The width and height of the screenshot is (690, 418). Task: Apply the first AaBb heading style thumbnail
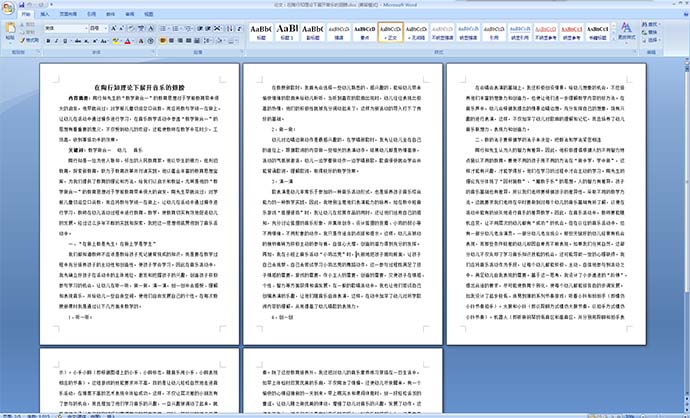261,32
